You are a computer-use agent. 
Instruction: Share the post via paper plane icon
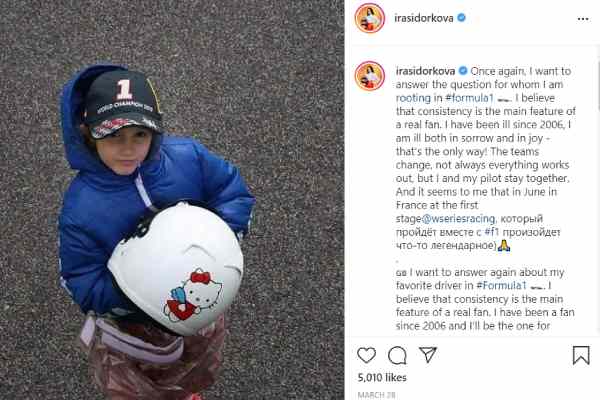(428, 354)
